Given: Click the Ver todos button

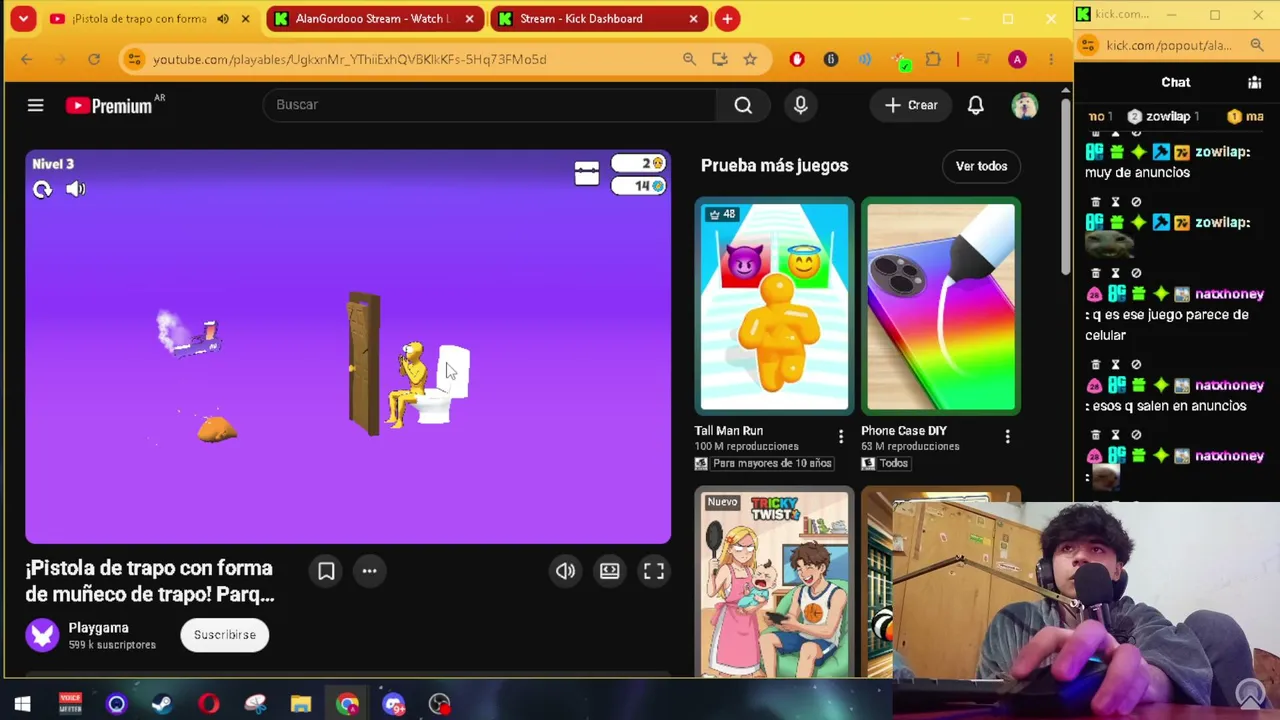Looking at the screenshot, I should click(981, 166).
